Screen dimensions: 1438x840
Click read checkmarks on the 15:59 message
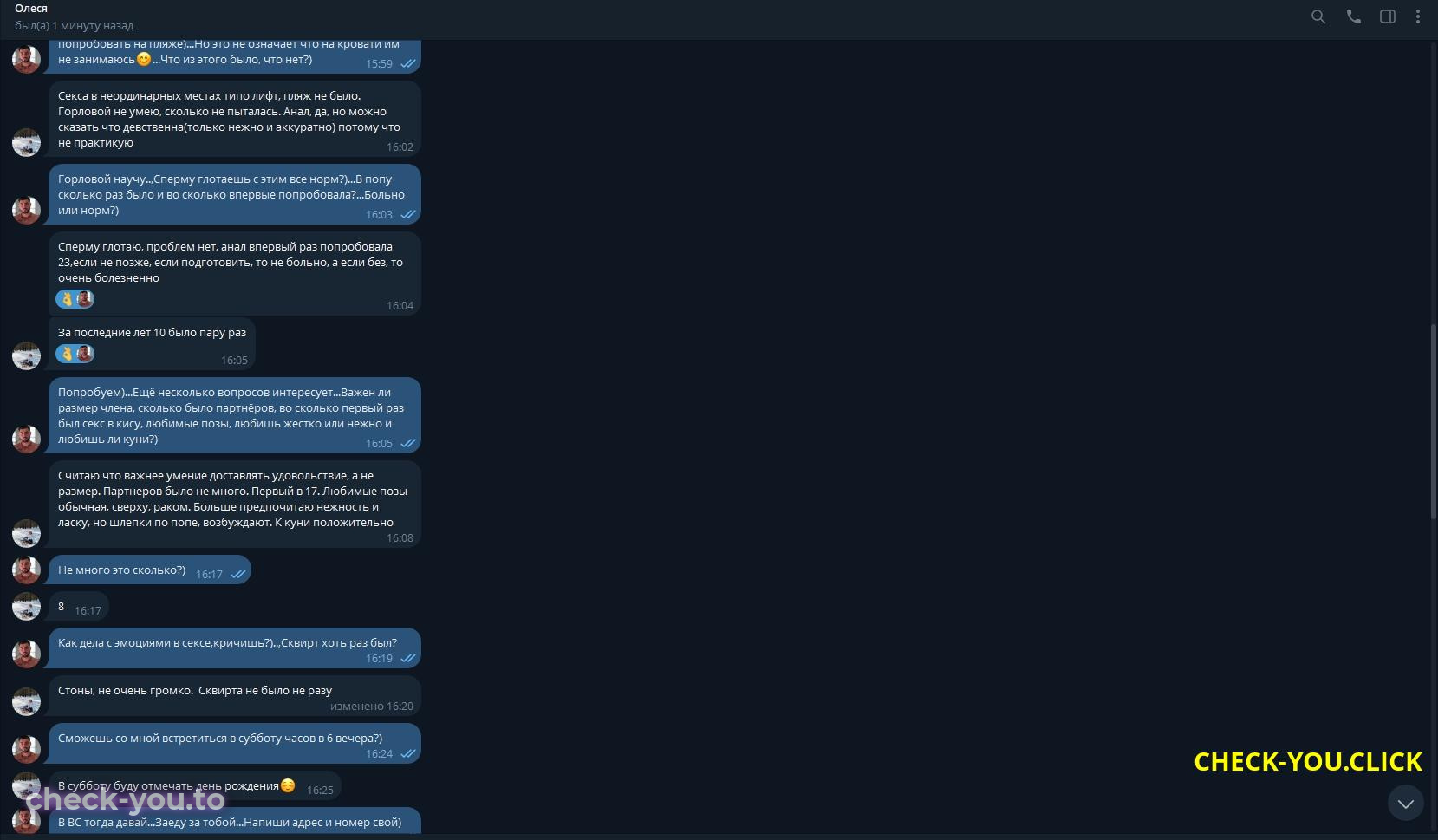tap(408, 64)
